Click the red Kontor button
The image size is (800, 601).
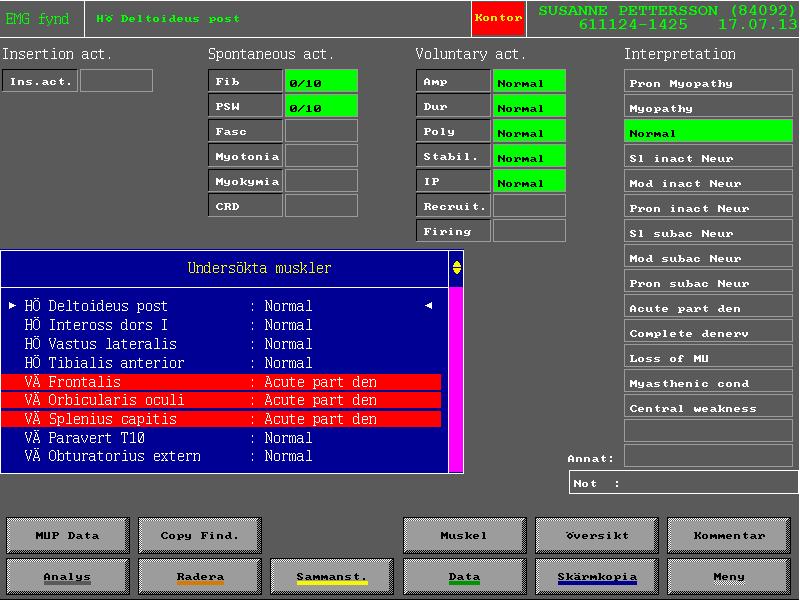pyautogui.click(x=498, y=18)
